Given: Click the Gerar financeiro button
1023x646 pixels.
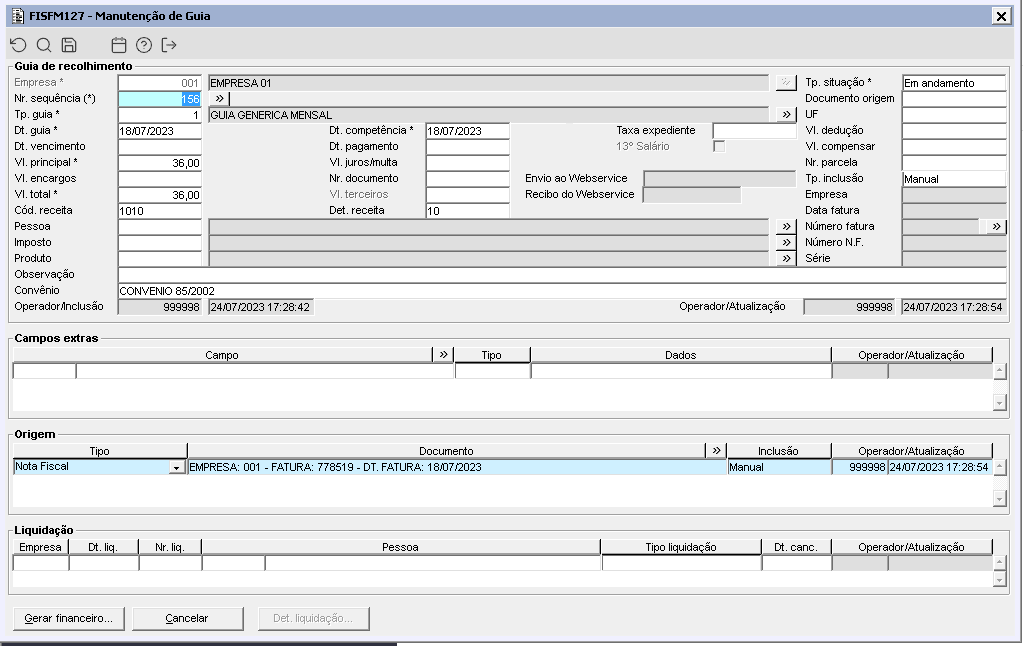Looking at the screenshot, I should (69, 618).
